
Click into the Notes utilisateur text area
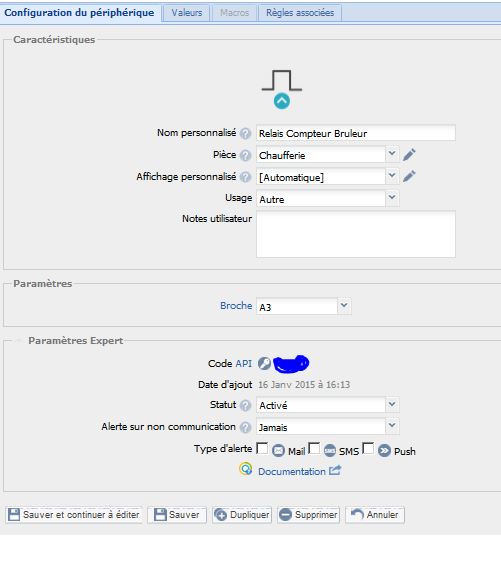pyautogui.click(x=356, y=234)
